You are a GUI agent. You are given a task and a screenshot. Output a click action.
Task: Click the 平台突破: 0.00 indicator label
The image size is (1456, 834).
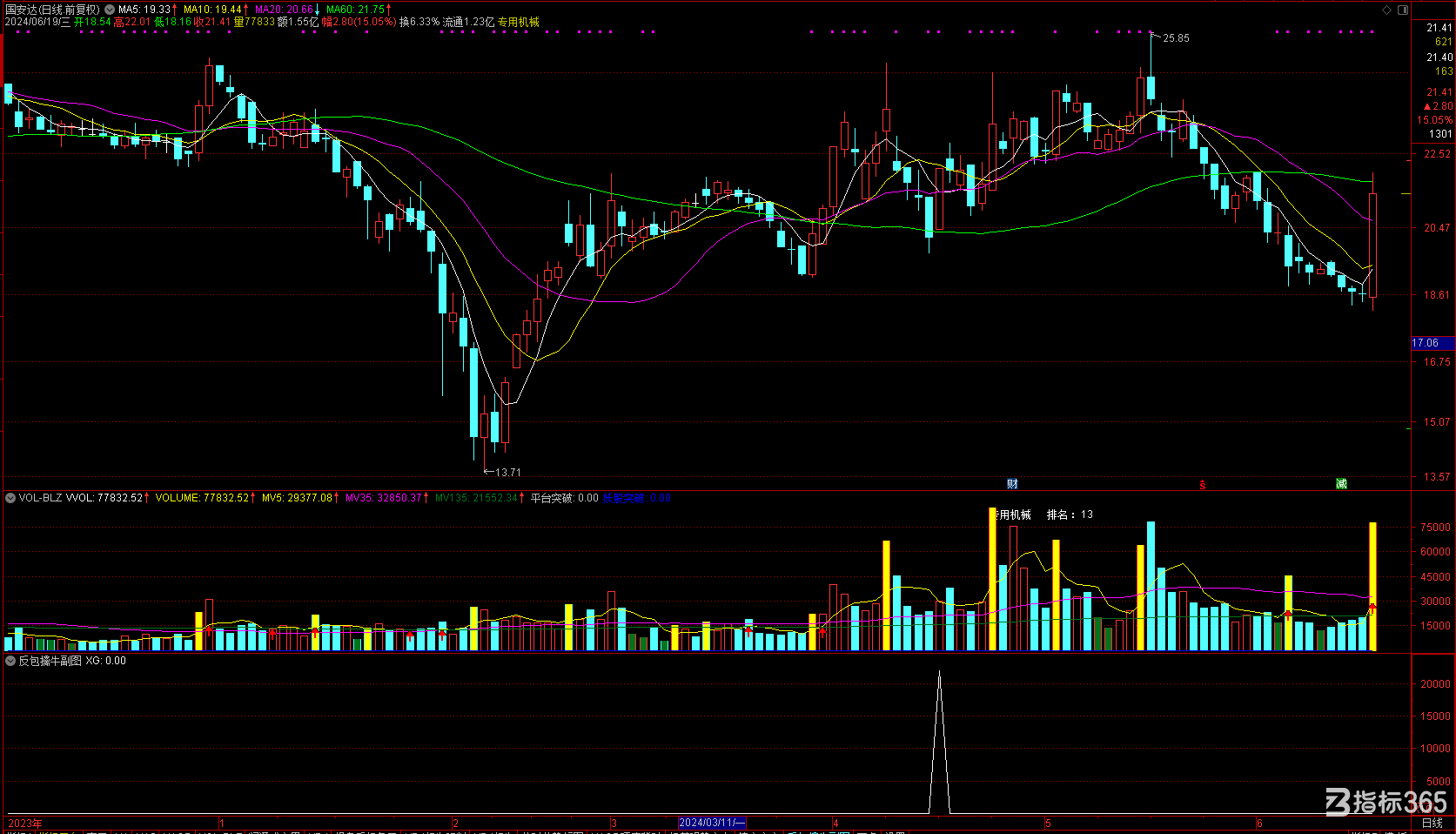565,498
